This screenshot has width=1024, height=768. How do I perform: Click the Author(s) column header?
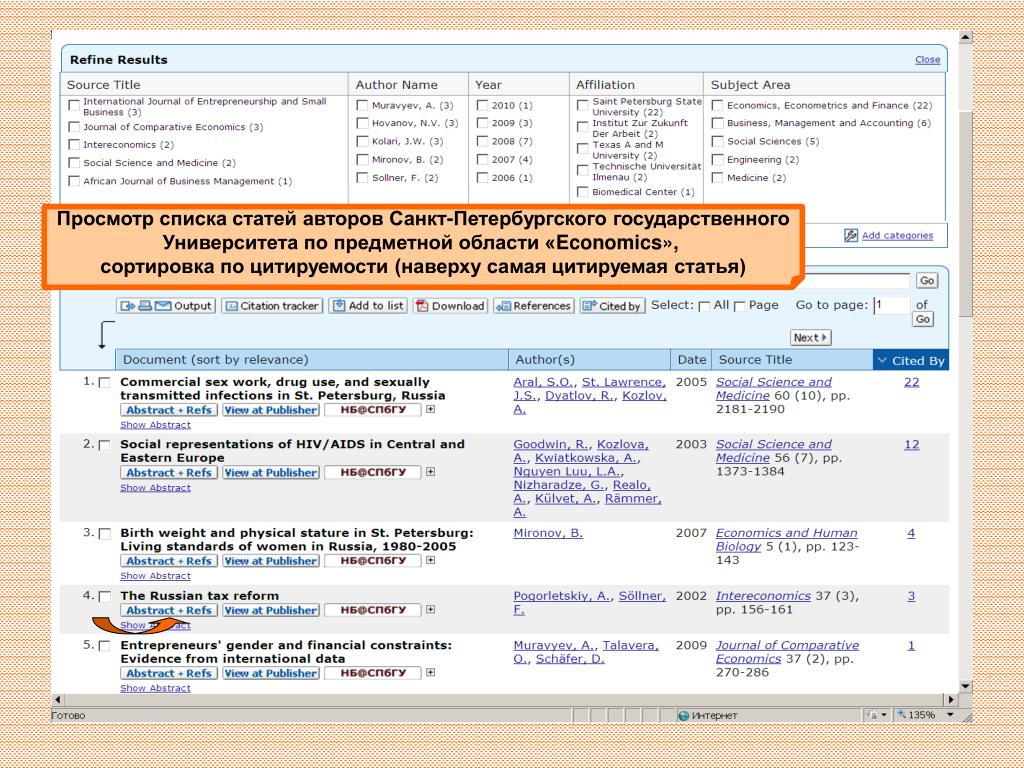[x=590, y=360]
